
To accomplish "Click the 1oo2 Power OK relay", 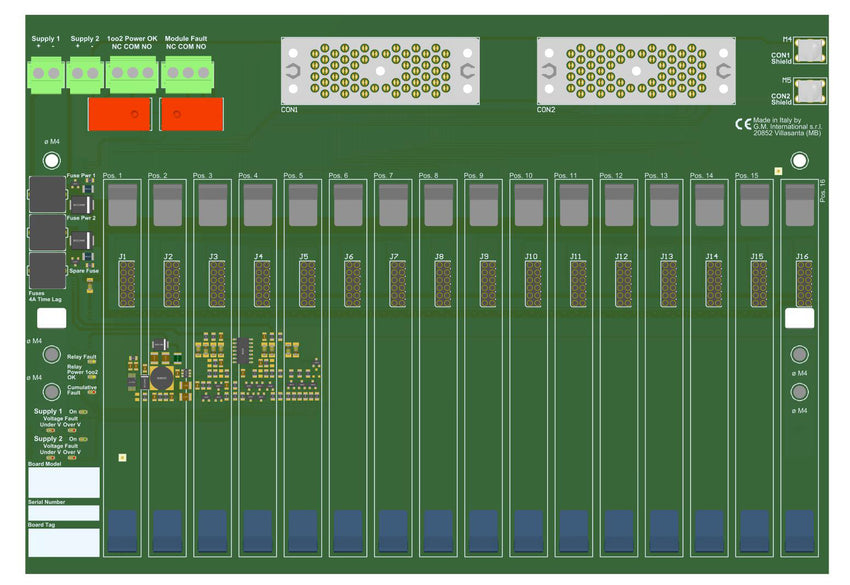I will click(121, 113).
